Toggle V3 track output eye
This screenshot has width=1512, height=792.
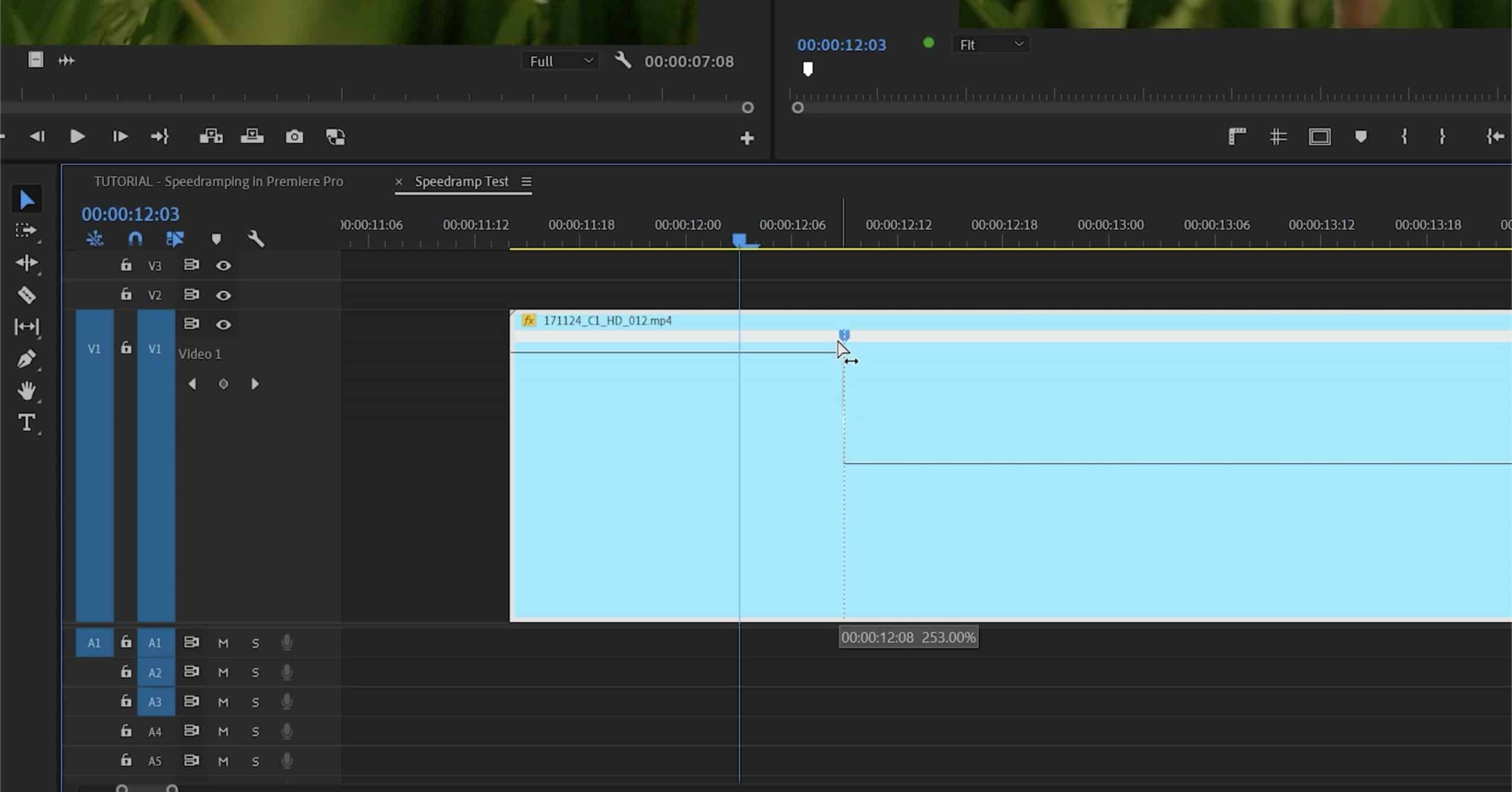tap(223, 266)
